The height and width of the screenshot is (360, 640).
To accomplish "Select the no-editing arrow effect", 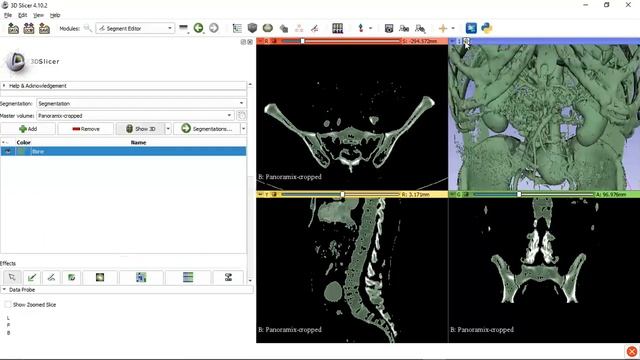I will (12, 277).
